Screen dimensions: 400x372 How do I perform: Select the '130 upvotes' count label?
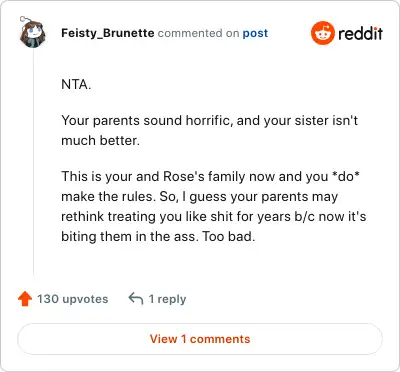pos(72,299)
